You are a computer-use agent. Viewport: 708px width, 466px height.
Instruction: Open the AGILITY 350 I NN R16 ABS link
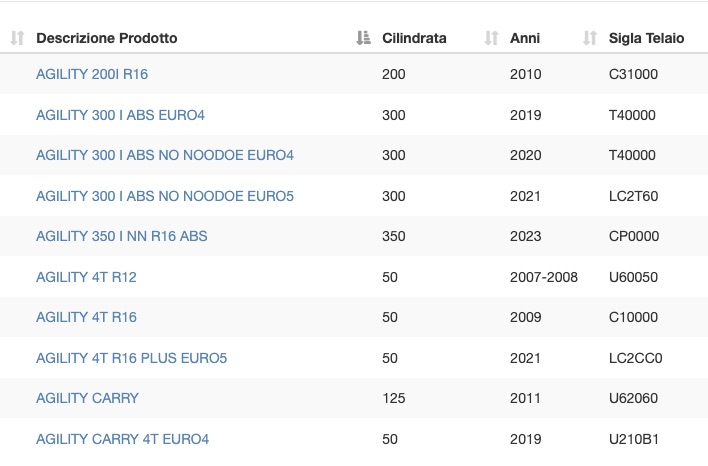click(x=121, y=236)
